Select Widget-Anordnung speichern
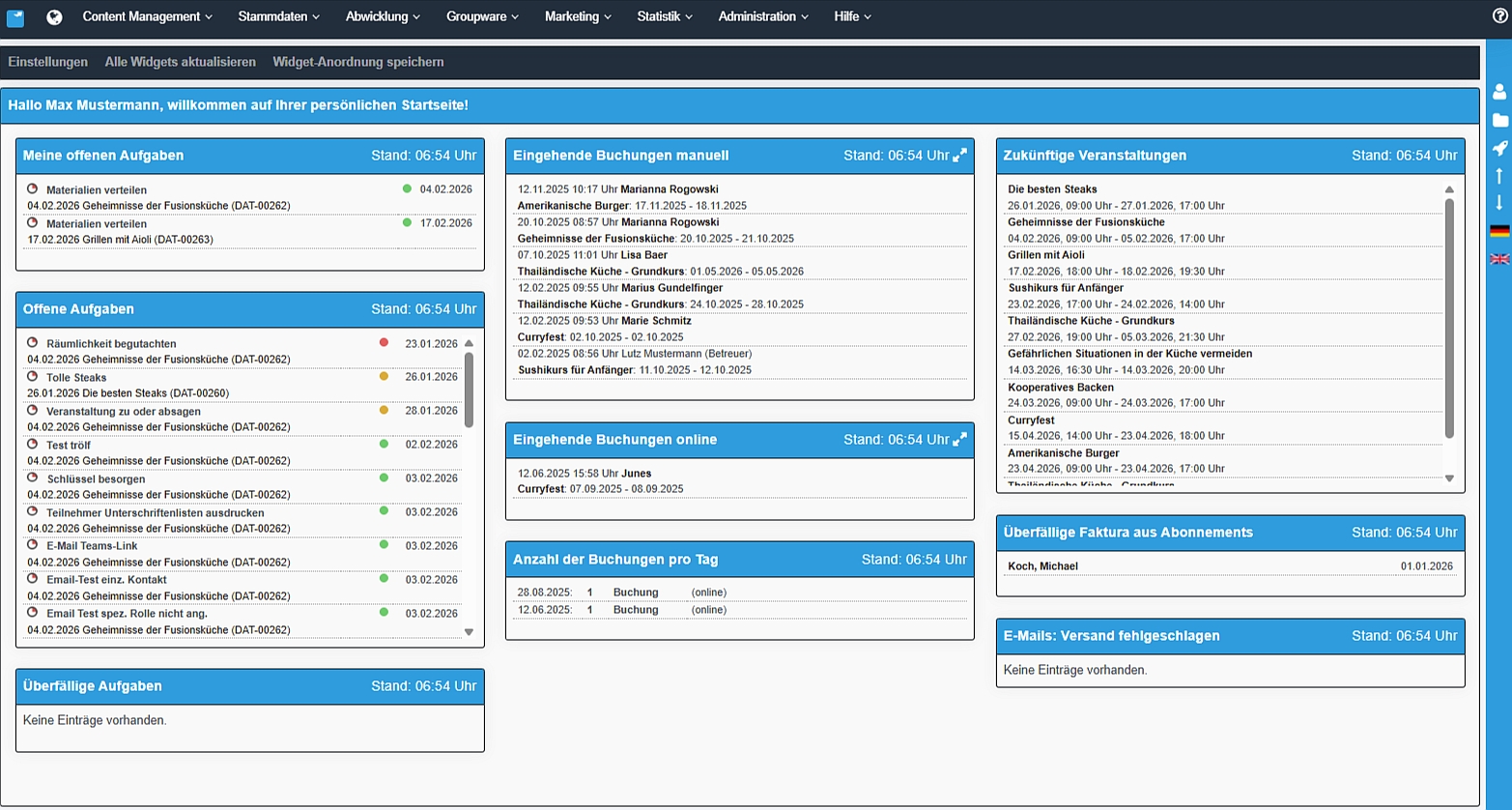 (357, 62)
